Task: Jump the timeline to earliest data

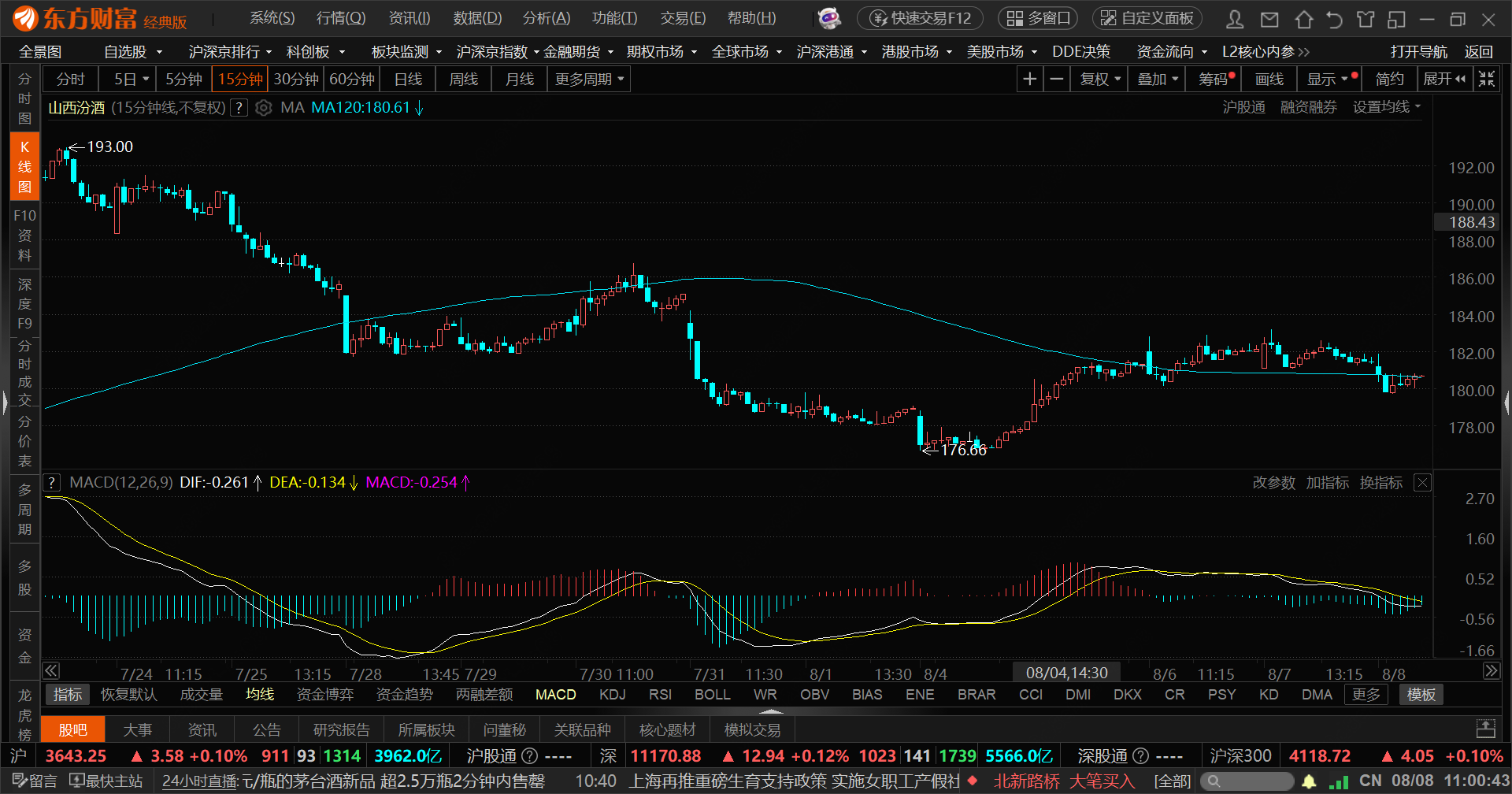Action: coord(51,671)
